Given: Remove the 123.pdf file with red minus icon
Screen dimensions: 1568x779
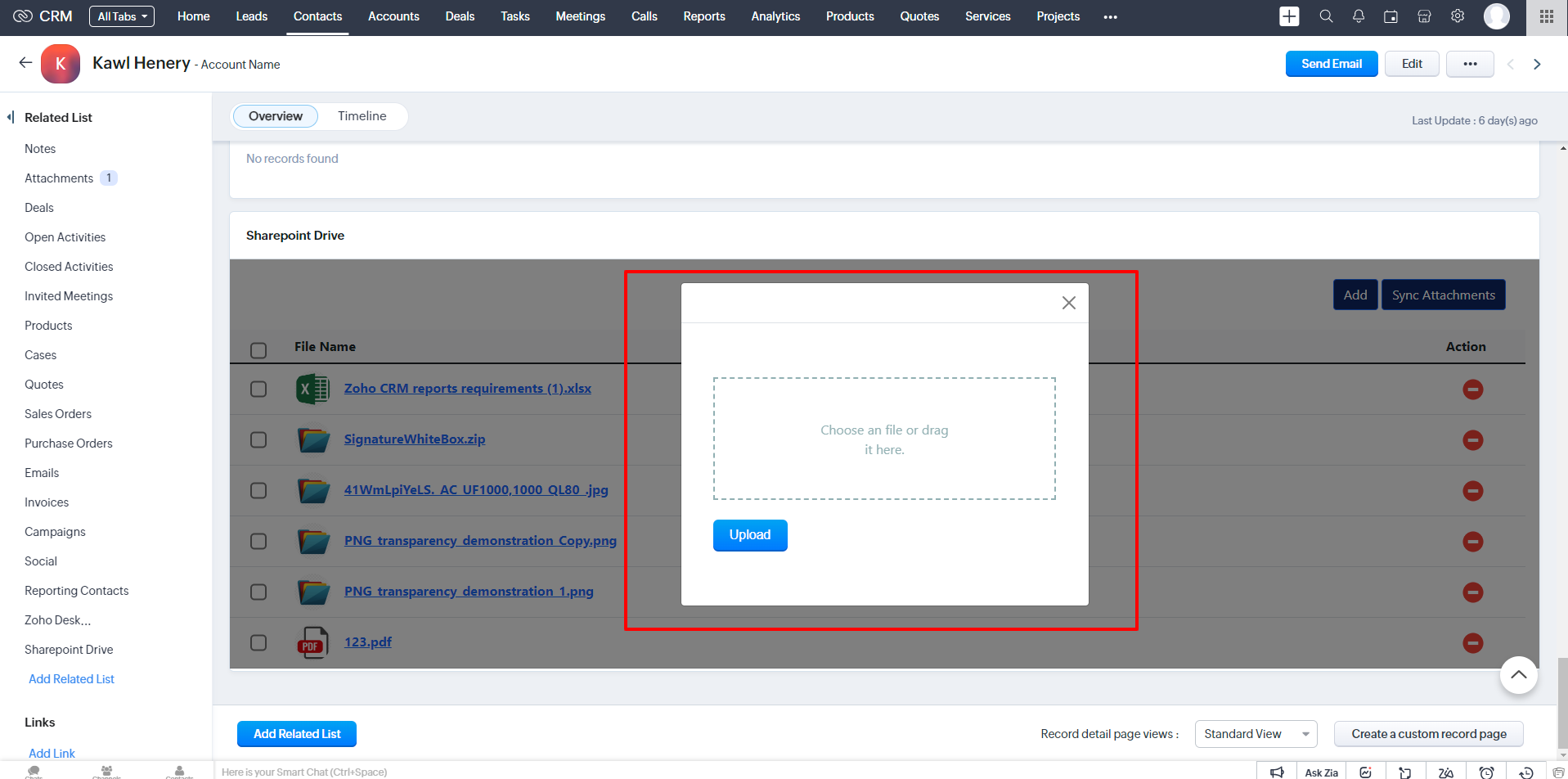Looking at the screenshot, I should click(1473, 643).
